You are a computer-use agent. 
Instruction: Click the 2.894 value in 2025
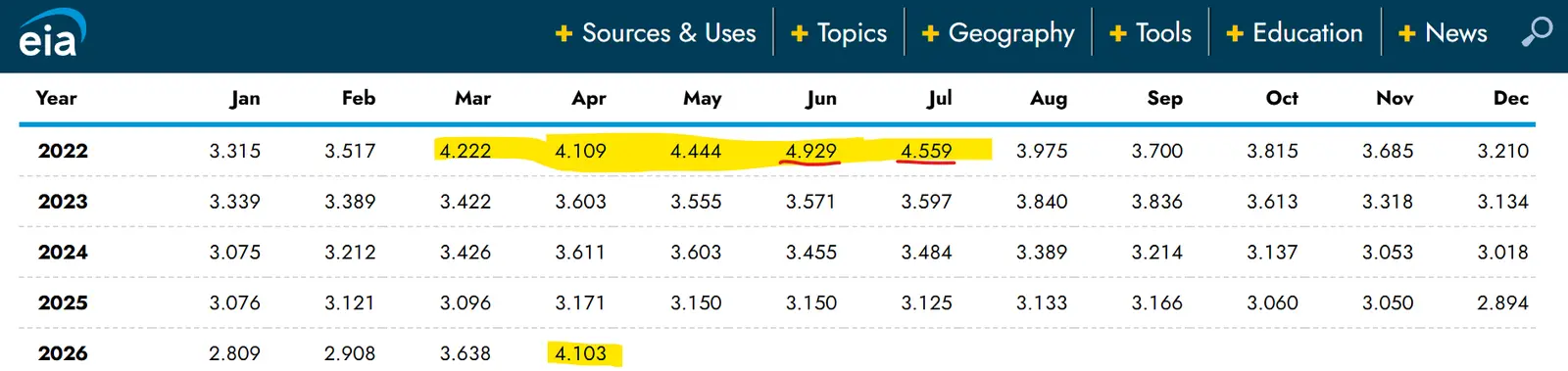(x=1503, y=303)
